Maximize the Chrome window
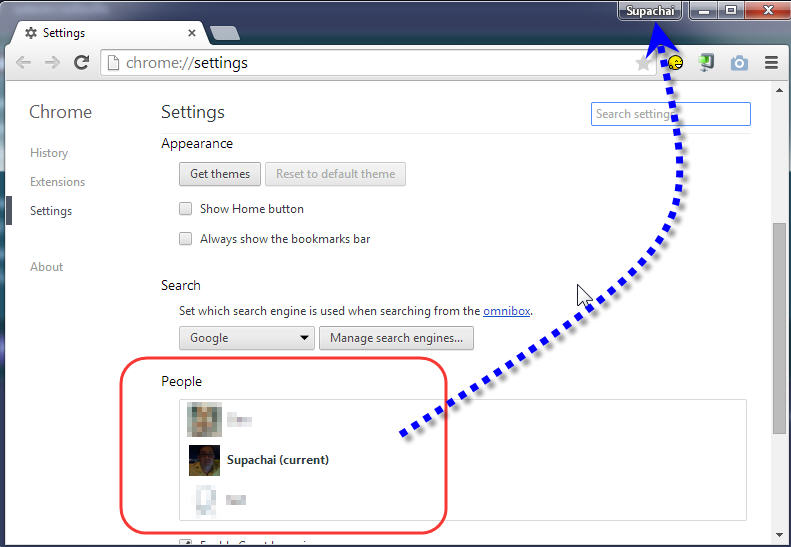This screenshot has width=791, height=547. (x=731, y=11)
